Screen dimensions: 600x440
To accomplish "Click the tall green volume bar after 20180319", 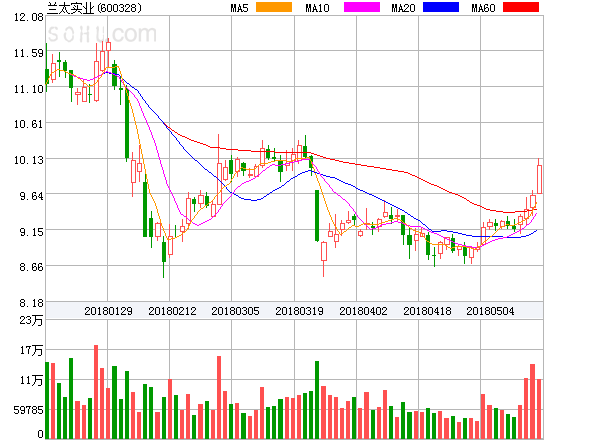I will click(317, 400).
